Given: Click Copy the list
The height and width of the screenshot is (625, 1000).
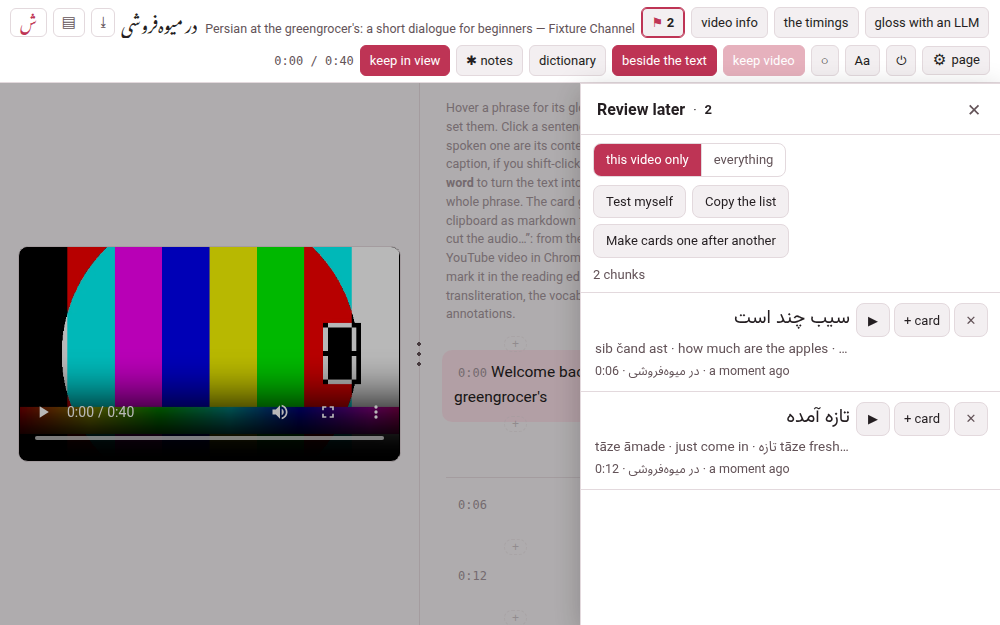Looking at the screenshot, I should pos(740,202).
